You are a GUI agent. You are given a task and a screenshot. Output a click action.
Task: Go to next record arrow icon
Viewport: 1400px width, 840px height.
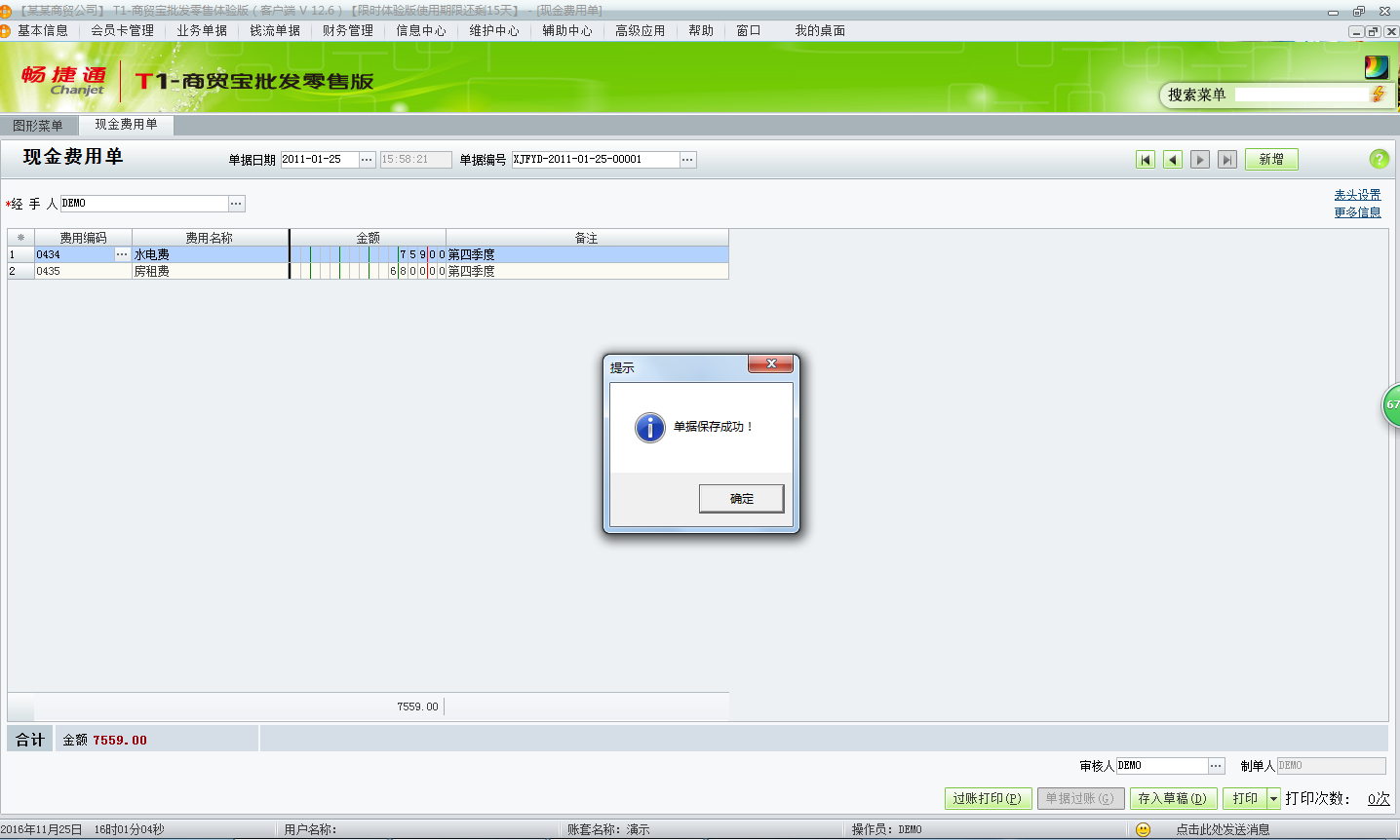click(x=1200, y=160)
